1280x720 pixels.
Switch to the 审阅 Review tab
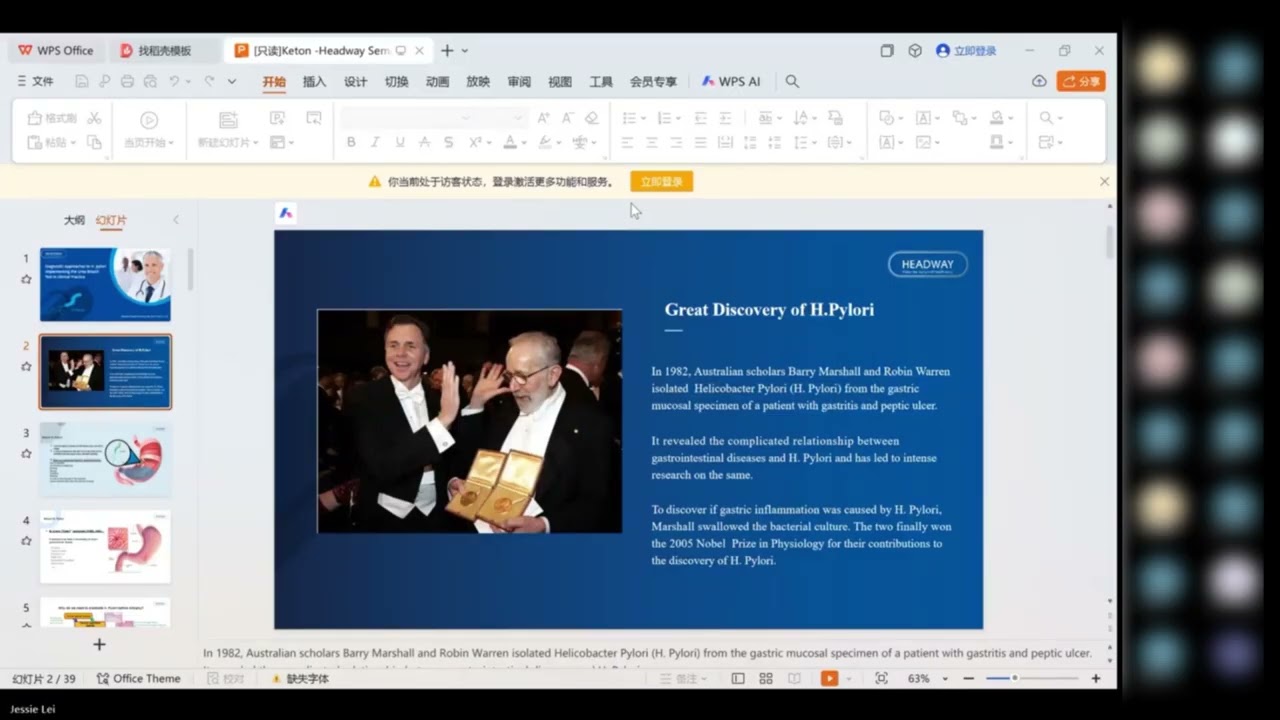coord(519,81)
